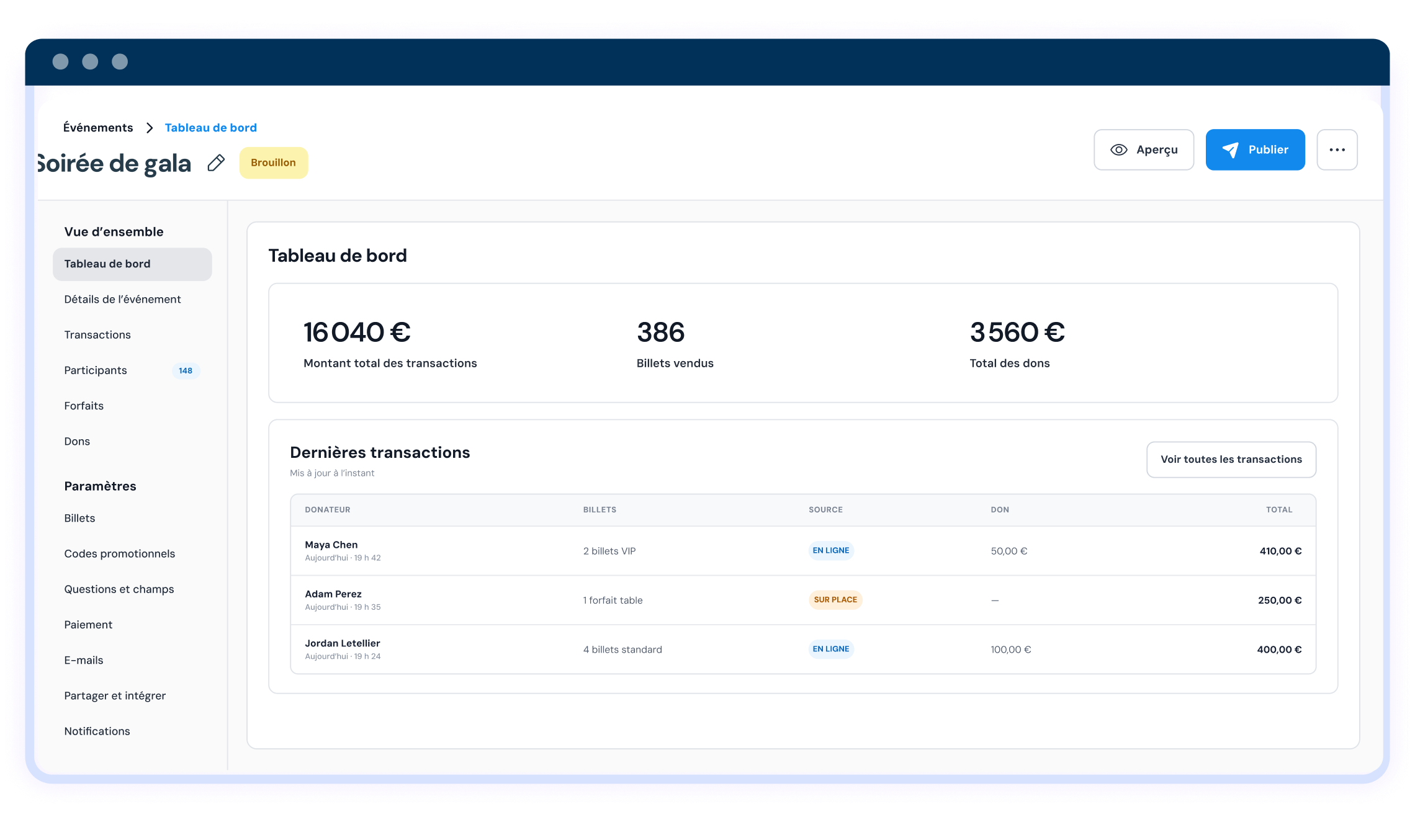This screenshot has width=1415, height=840.
Task: Click Voir toutes les transactions button
Action: pos(1231,460)
